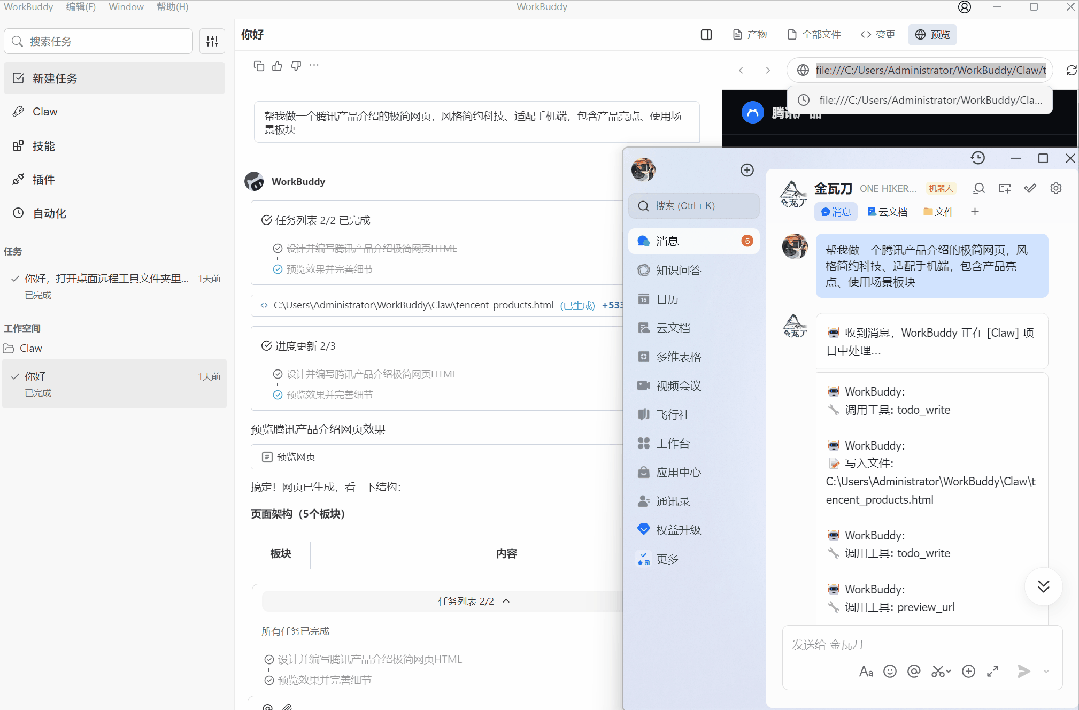
Task: Open 应用中心 in Feishu sidebar
Action: click(x=694, y=473)
